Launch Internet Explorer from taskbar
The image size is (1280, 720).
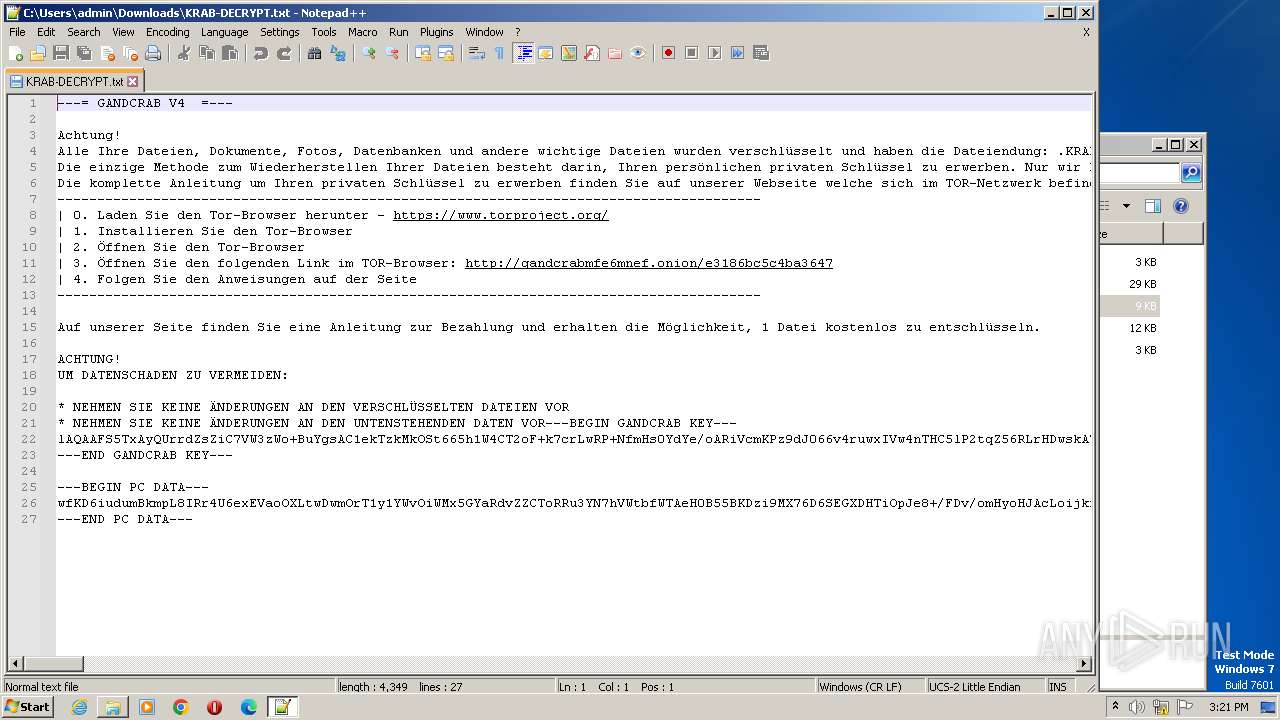[x=79, y=707]
